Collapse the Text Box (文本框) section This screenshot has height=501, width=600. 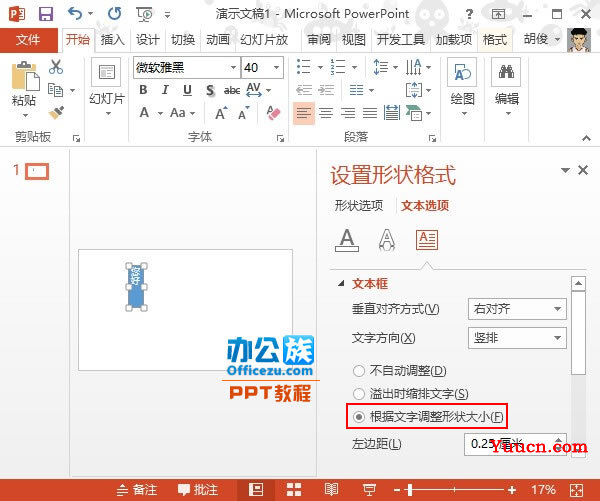point(341,284)
